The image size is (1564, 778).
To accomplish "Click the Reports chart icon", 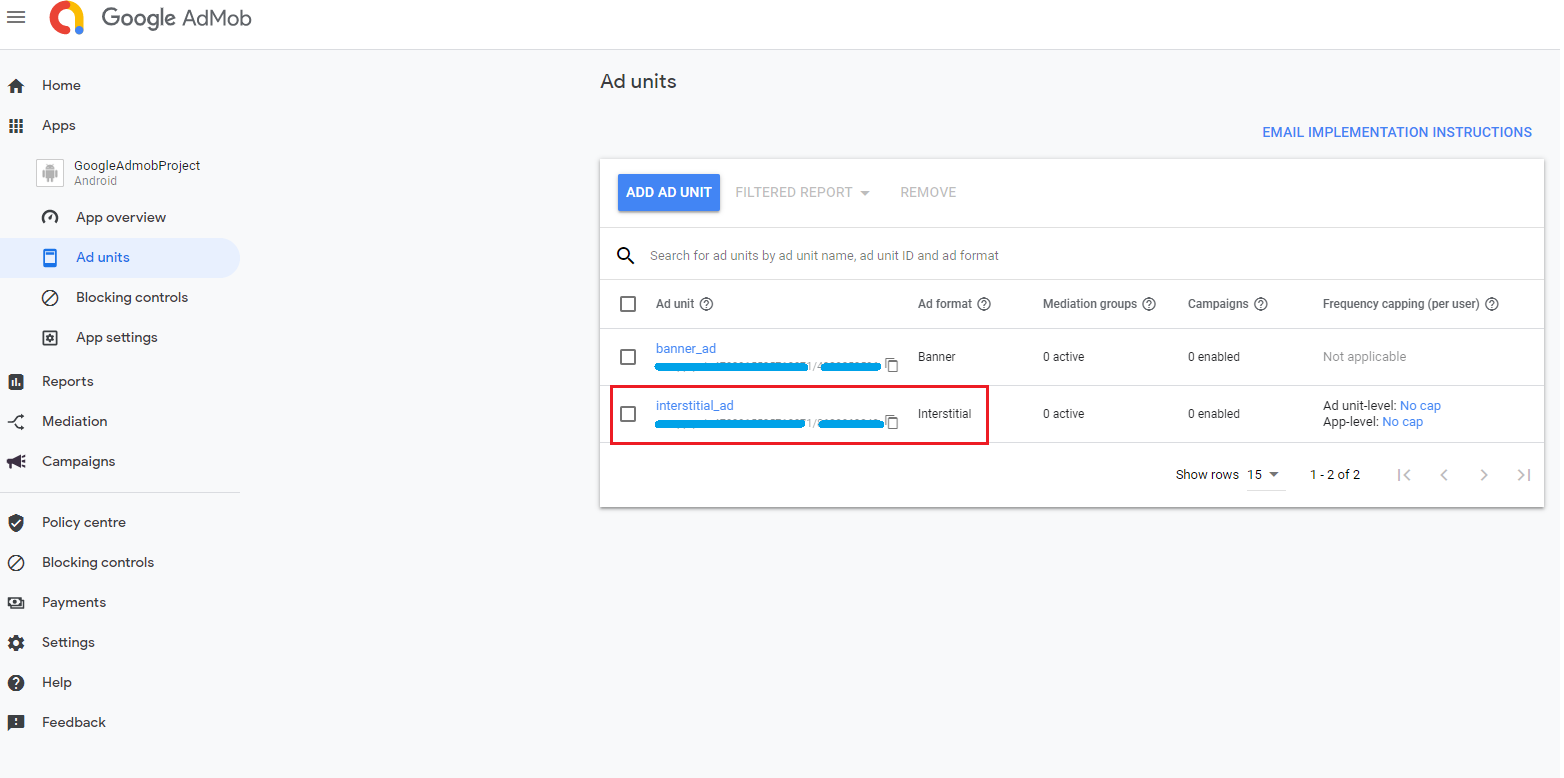I will [x=16, y=381].
